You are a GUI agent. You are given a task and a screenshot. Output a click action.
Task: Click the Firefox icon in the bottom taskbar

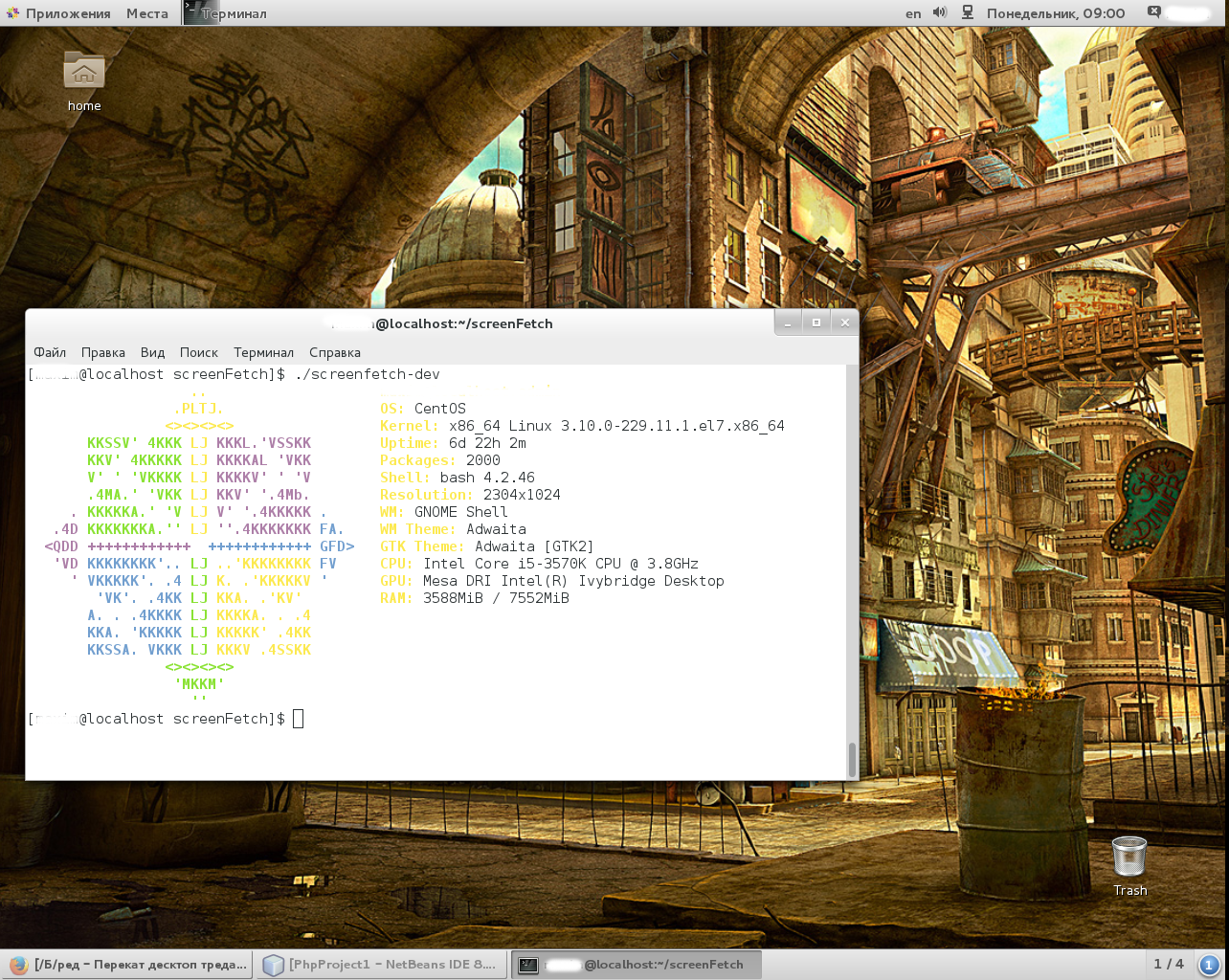(17, 965)
